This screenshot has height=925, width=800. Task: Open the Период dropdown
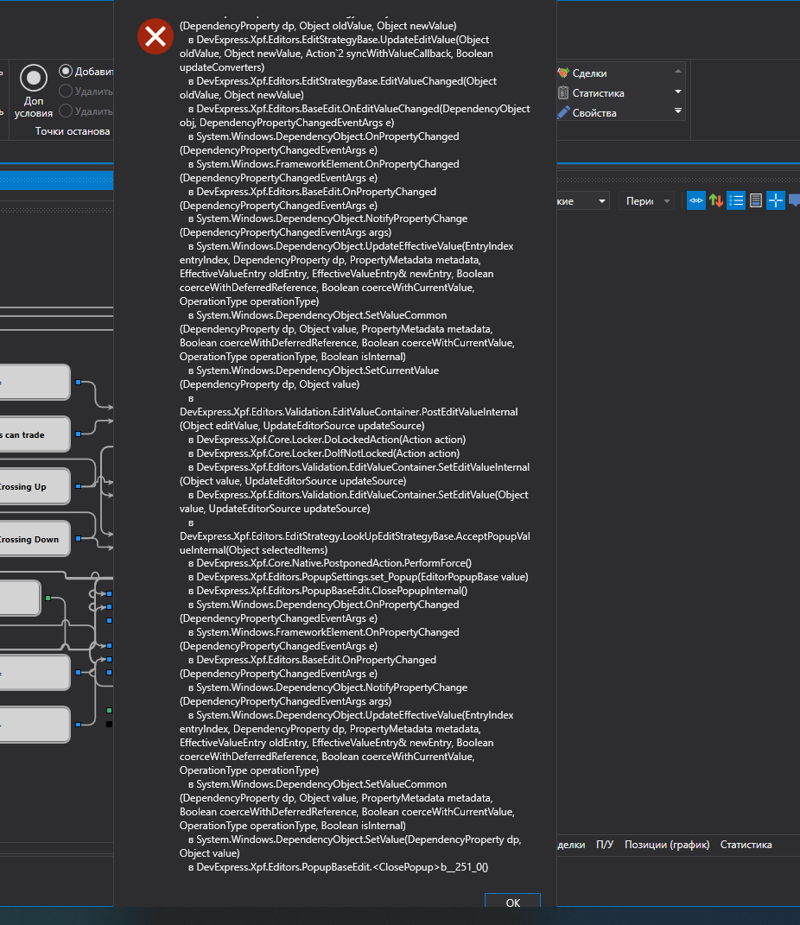click(x=648, y=201)
